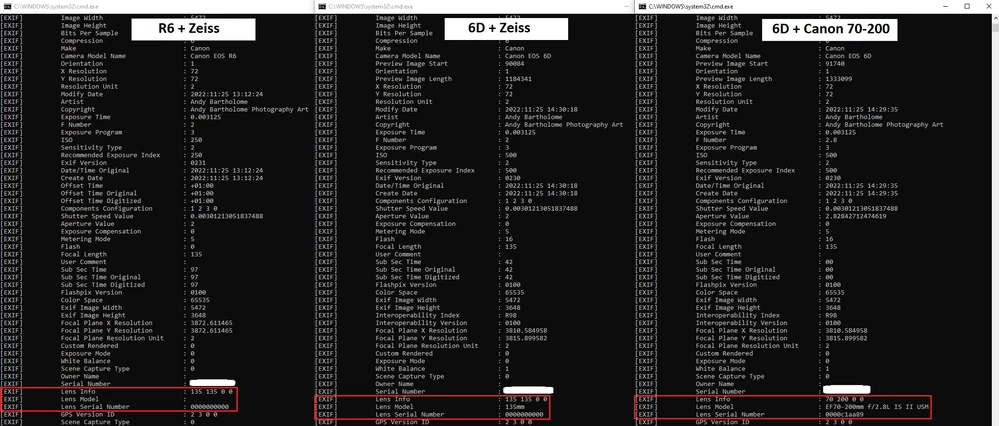Click Sub Sec Time value '42' in the middle window
This screenshot has height=426, width=999.
[x=509, y=262]
